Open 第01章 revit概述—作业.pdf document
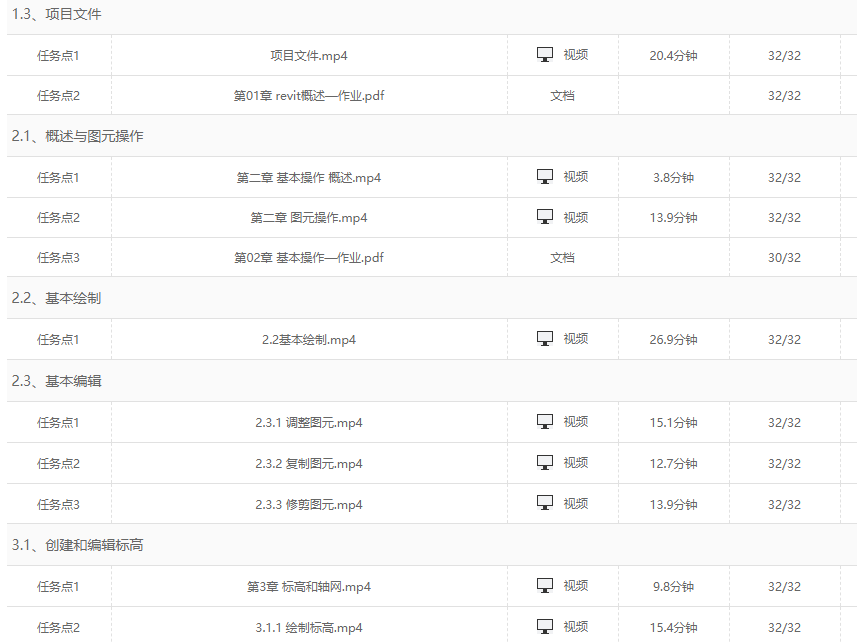 [x=309, y=96]
